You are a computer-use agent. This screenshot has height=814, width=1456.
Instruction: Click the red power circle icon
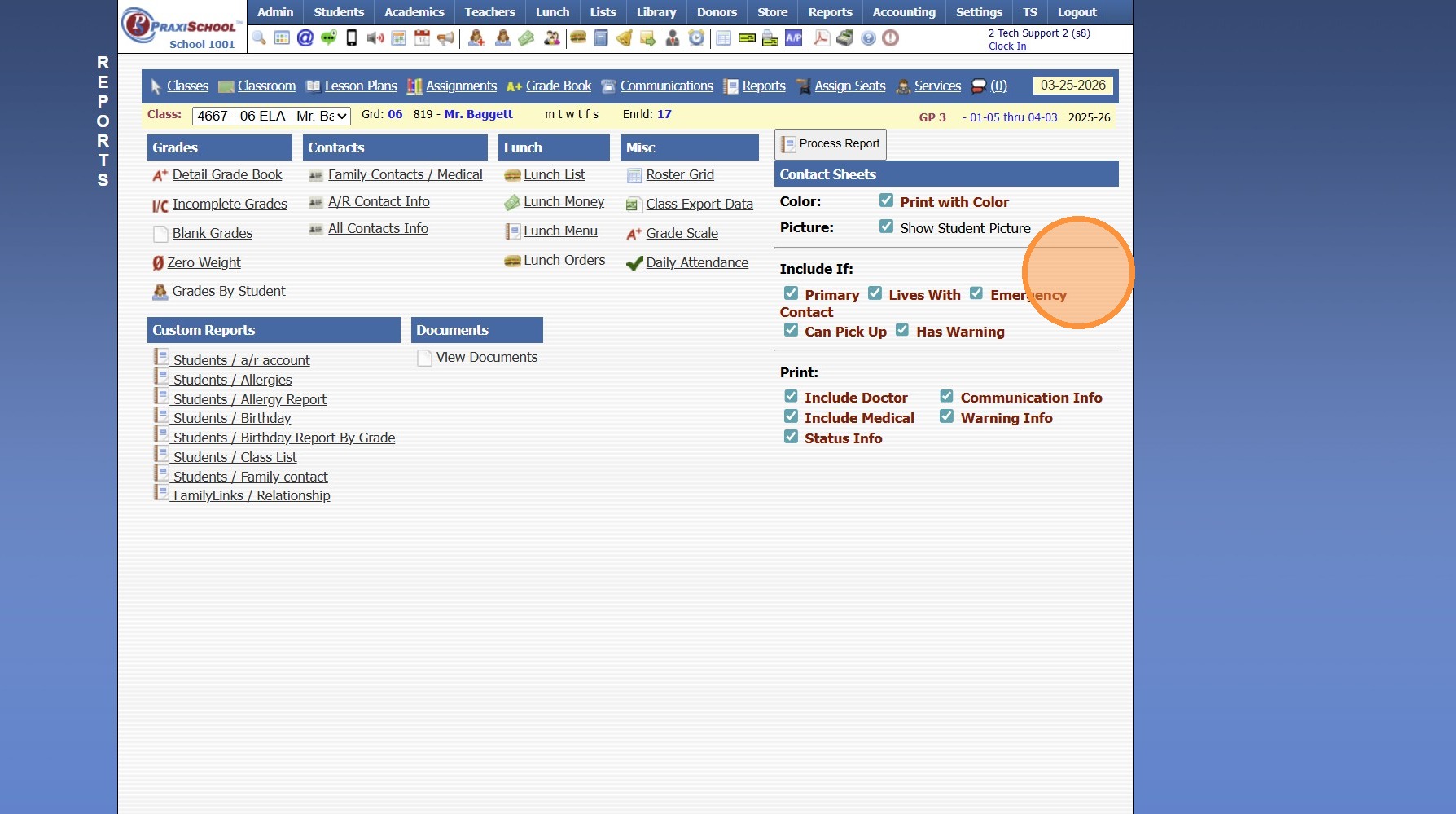(x=891, y=38)
